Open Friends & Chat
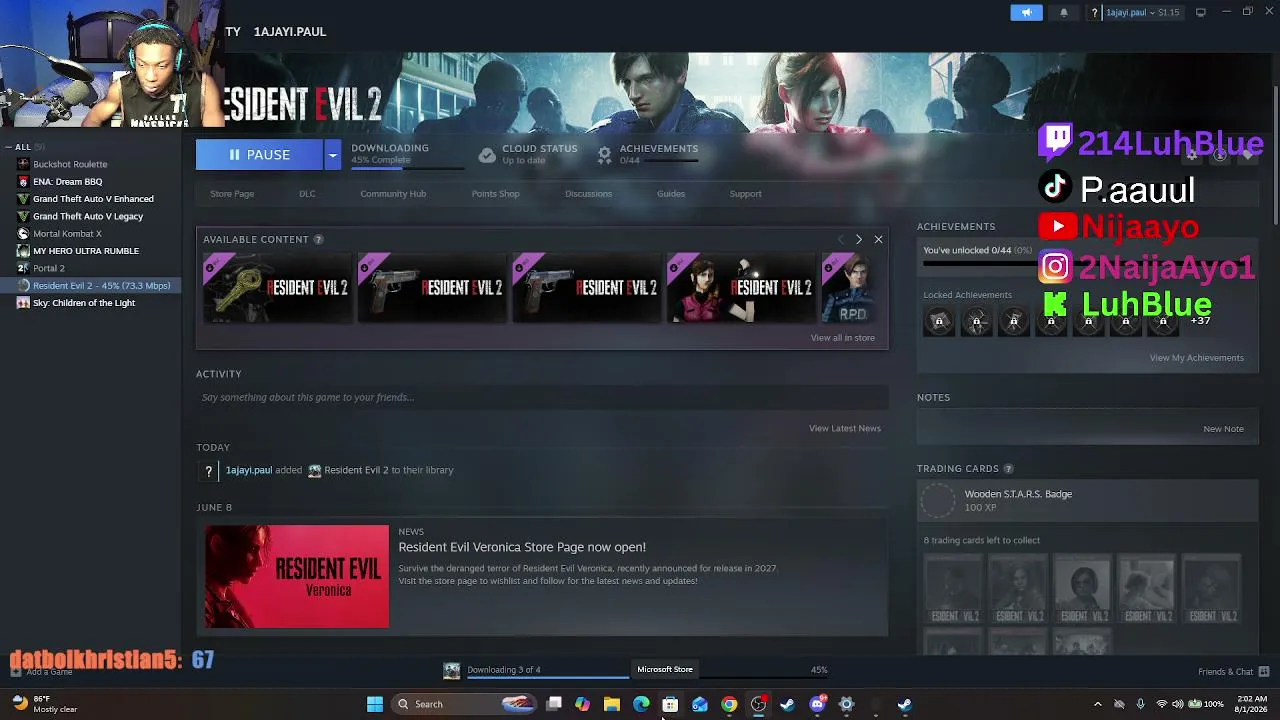 tap(1233, 672)
